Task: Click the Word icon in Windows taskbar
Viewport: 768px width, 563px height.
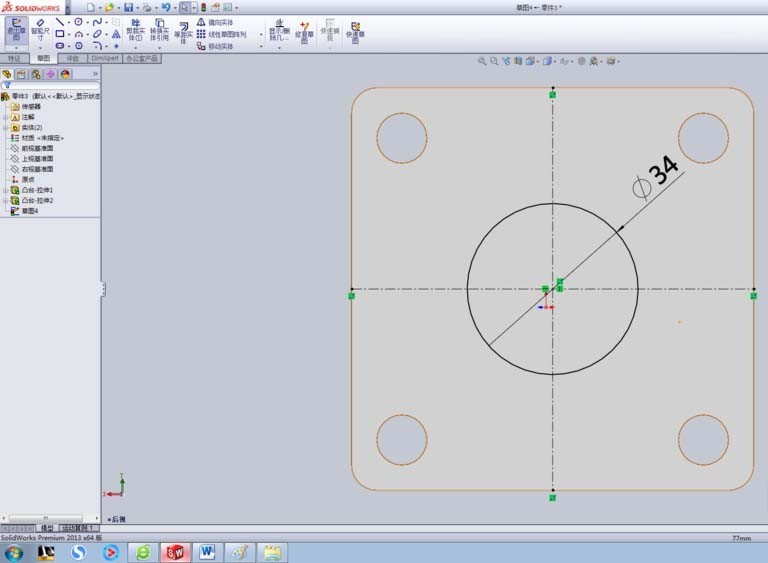Action: pos(207,553)
